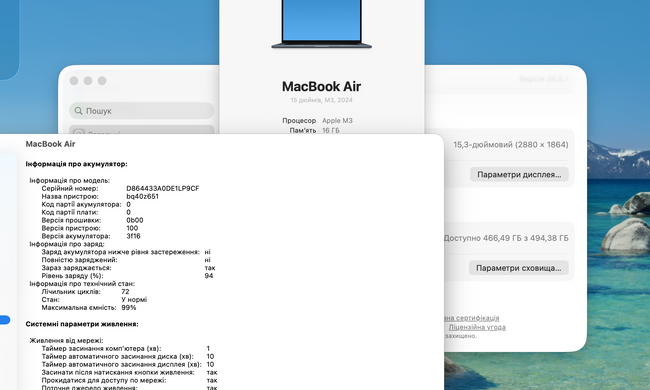This screenshot has width=650, height=390.
Task: Select charge level value 94
Action: 209,276
